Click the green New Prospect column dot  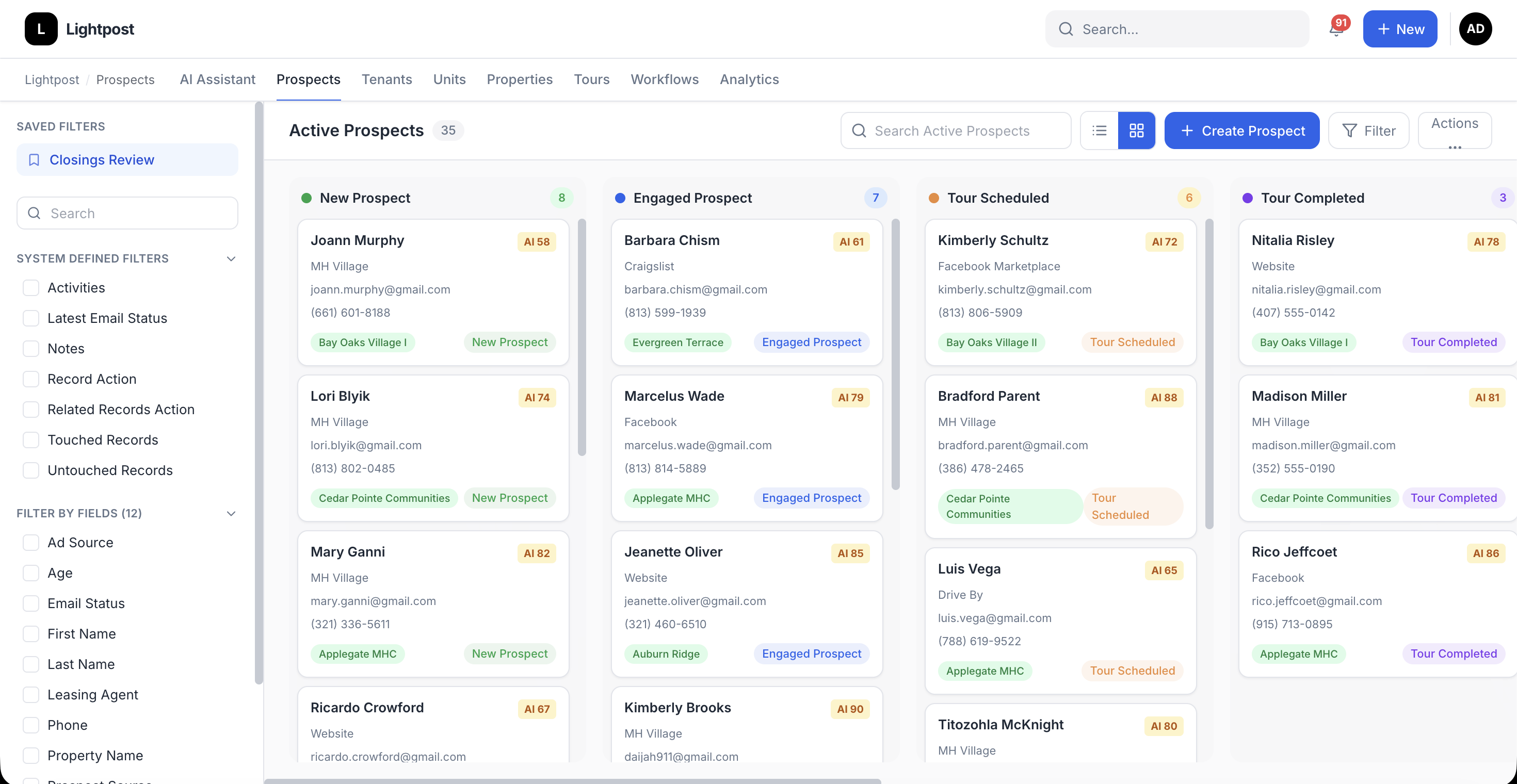tap(306, 199)
